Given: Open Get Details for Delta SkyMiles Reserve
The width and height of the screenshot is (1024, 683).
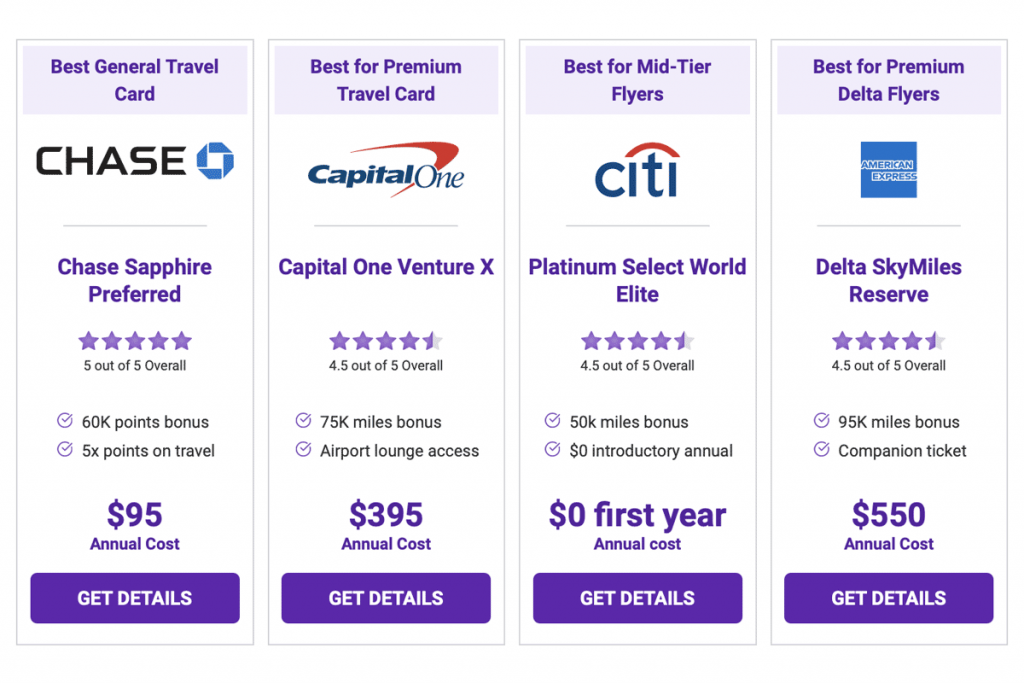Looking at the screenshot, I should coord(888,598).
